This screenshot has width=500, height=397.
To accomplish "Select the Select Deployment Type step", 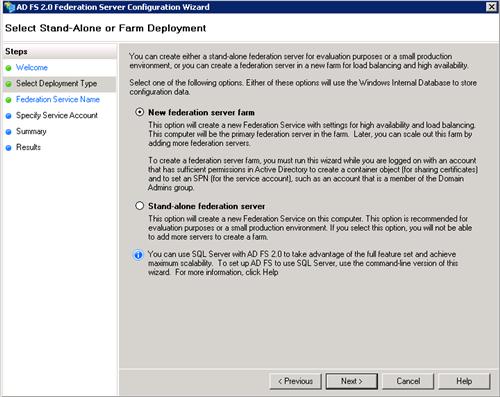I will (57, 83).
